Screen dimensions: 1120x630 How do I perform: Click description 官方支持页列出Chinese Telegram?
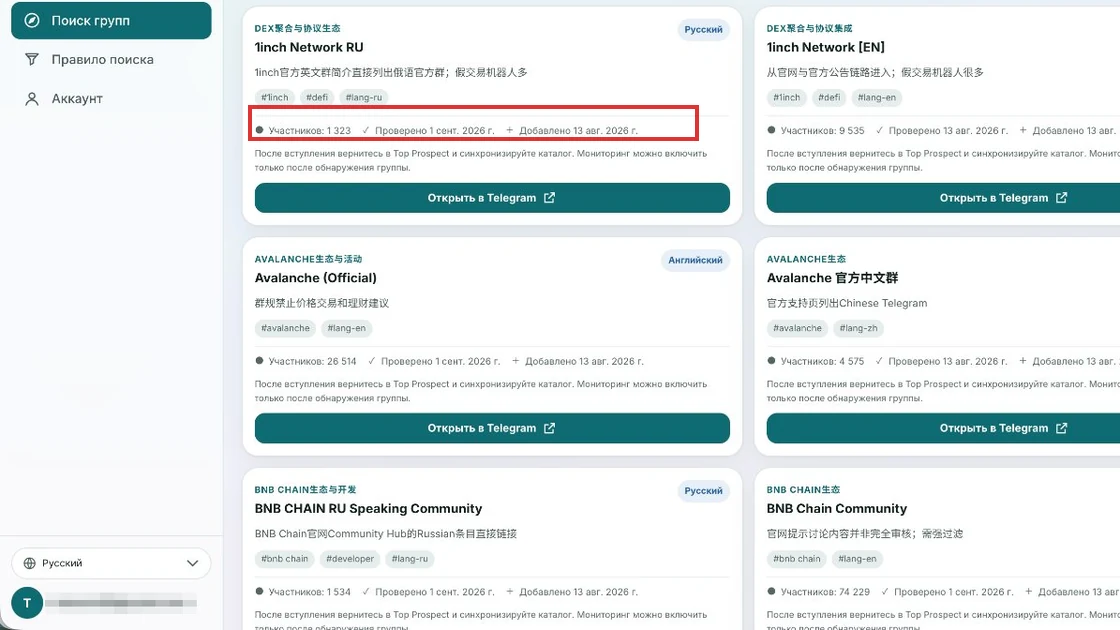point(847,303)
